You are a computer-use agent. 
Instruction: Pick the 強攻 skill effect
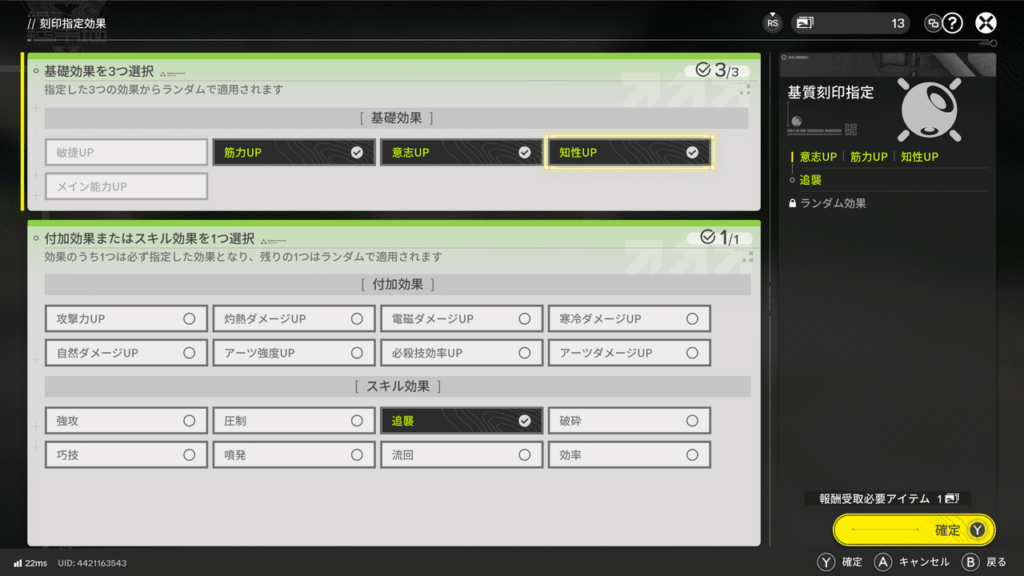point(125,421)
